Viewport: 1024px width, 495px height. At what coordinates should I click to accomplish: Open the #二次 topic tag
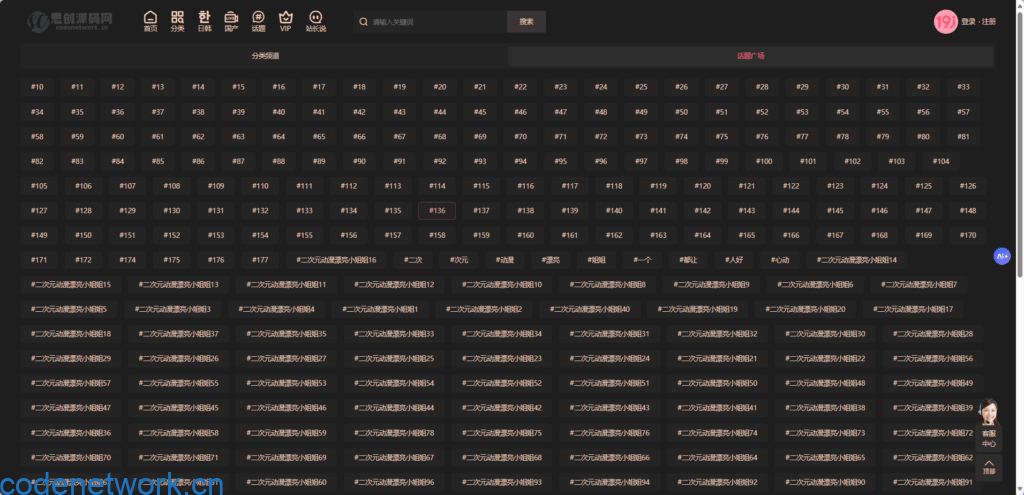(413, 260)
